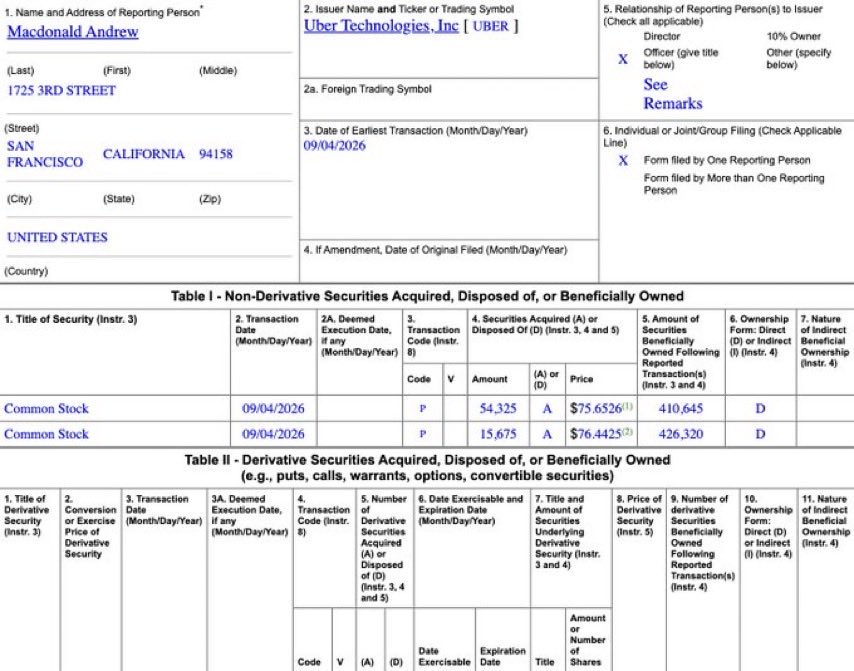Click the 'Other (specify below)' relationship label
Viewport: 854px width, 671px height.
798,59
